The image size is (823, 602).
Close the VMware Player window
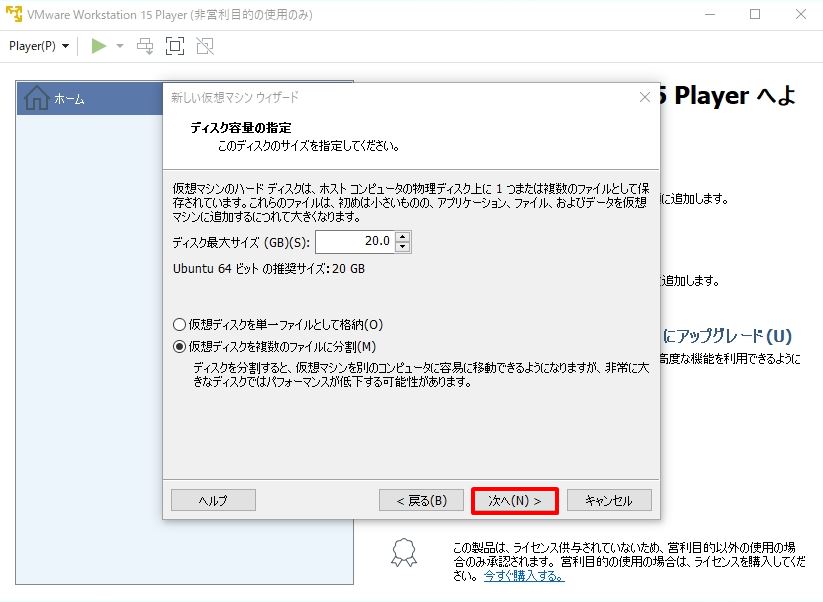[x=800, y=14]
